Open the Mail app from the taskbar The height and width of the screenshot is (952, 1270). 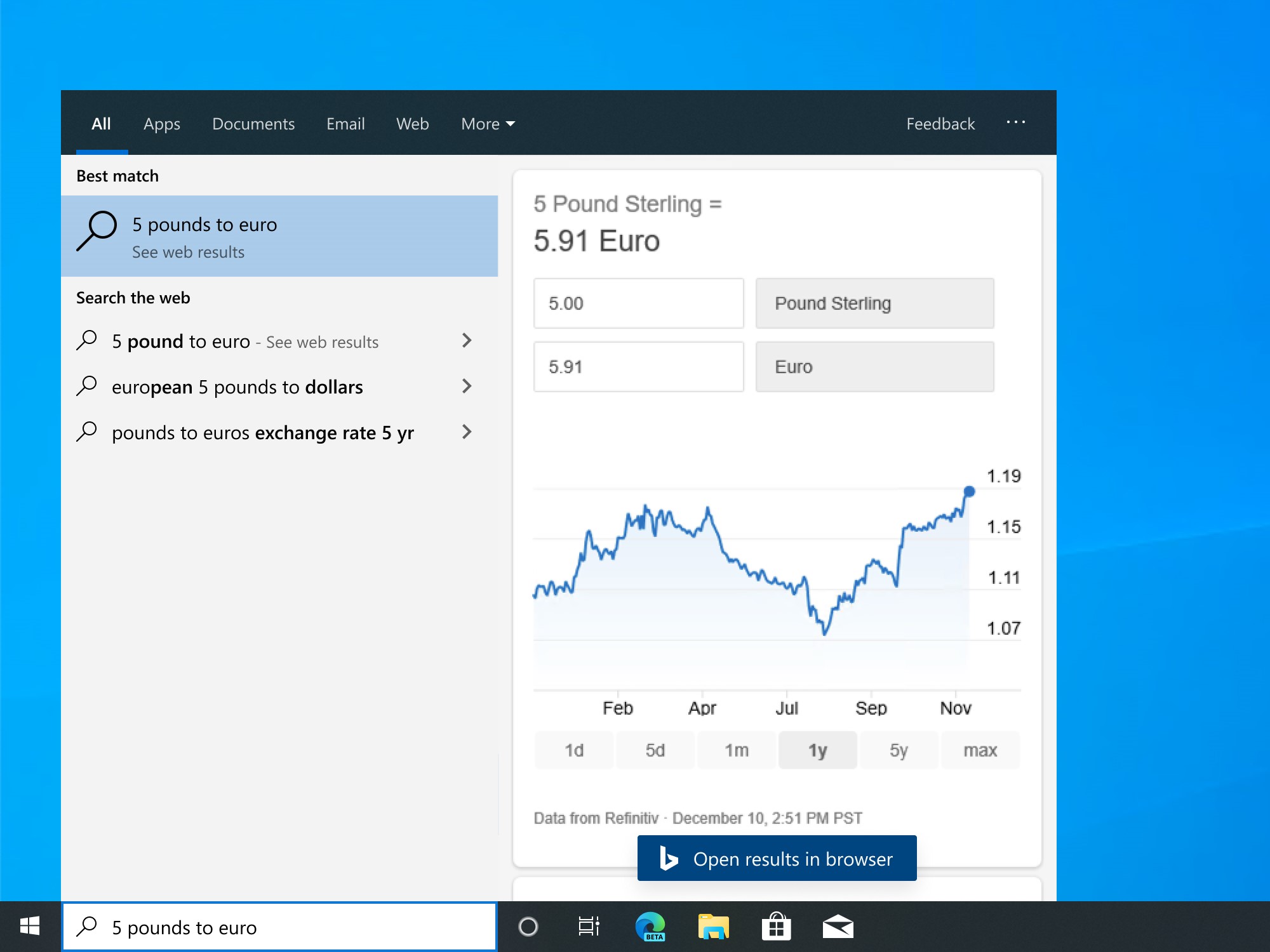(839, 927)
